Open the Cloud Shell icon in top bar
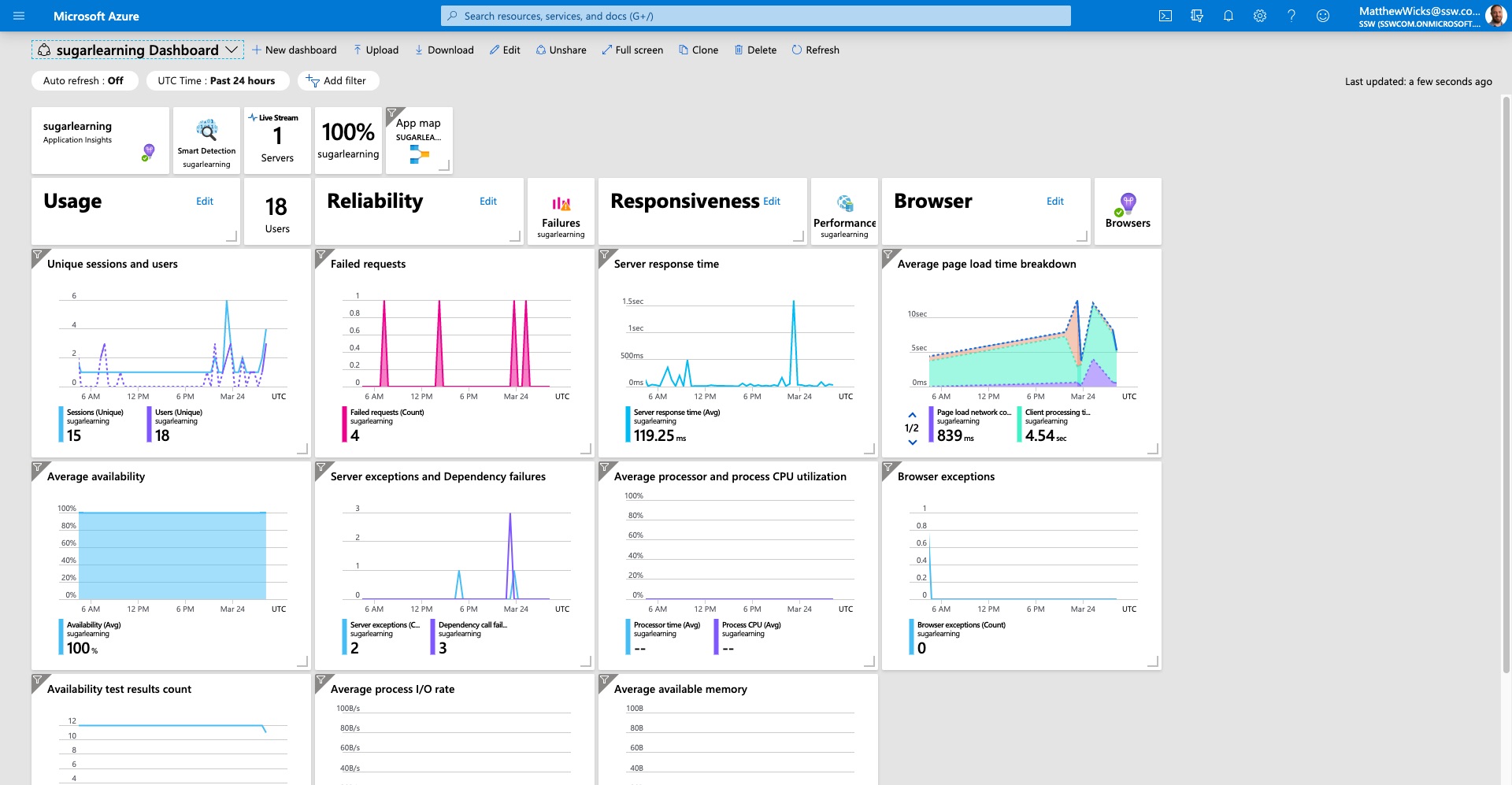Image resolution: width=1512 pixels, height=785 pixels. click(1165, 16)
